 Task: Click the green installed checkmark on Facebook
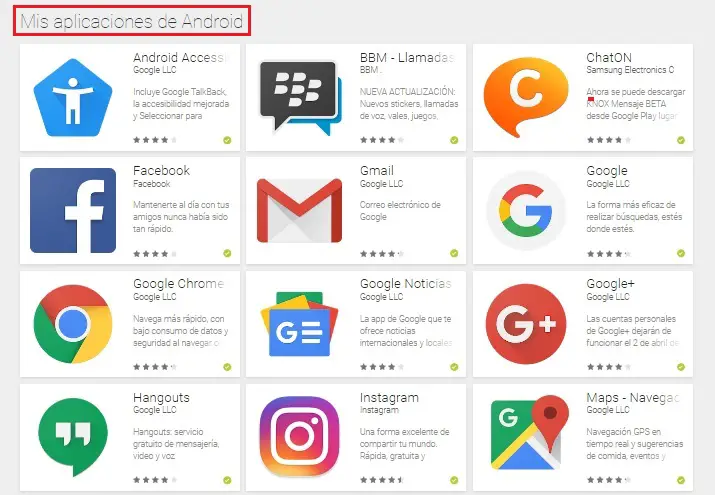(227, 253)
